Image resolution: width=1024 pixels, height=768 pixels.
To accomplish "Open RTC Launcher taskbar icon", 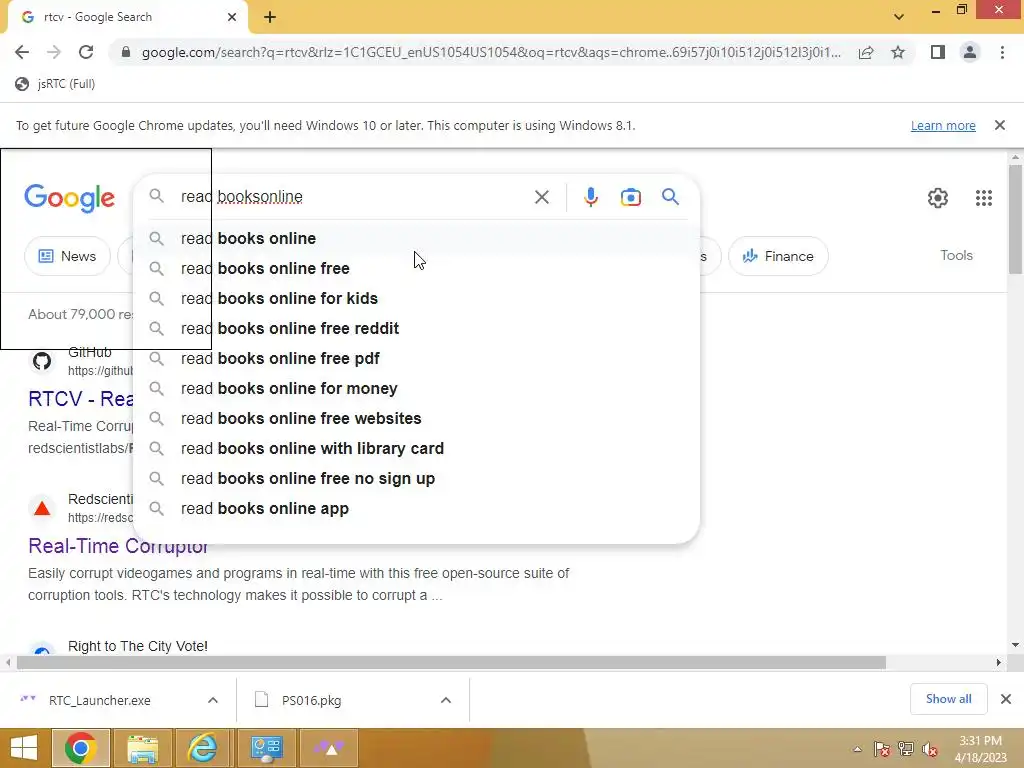I will (330, 748).
